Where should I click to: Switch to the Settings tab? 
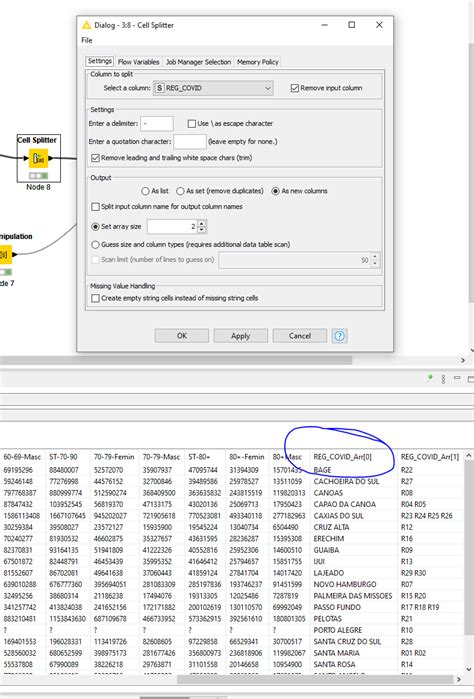pyautogui.click(x=99, y=61)
